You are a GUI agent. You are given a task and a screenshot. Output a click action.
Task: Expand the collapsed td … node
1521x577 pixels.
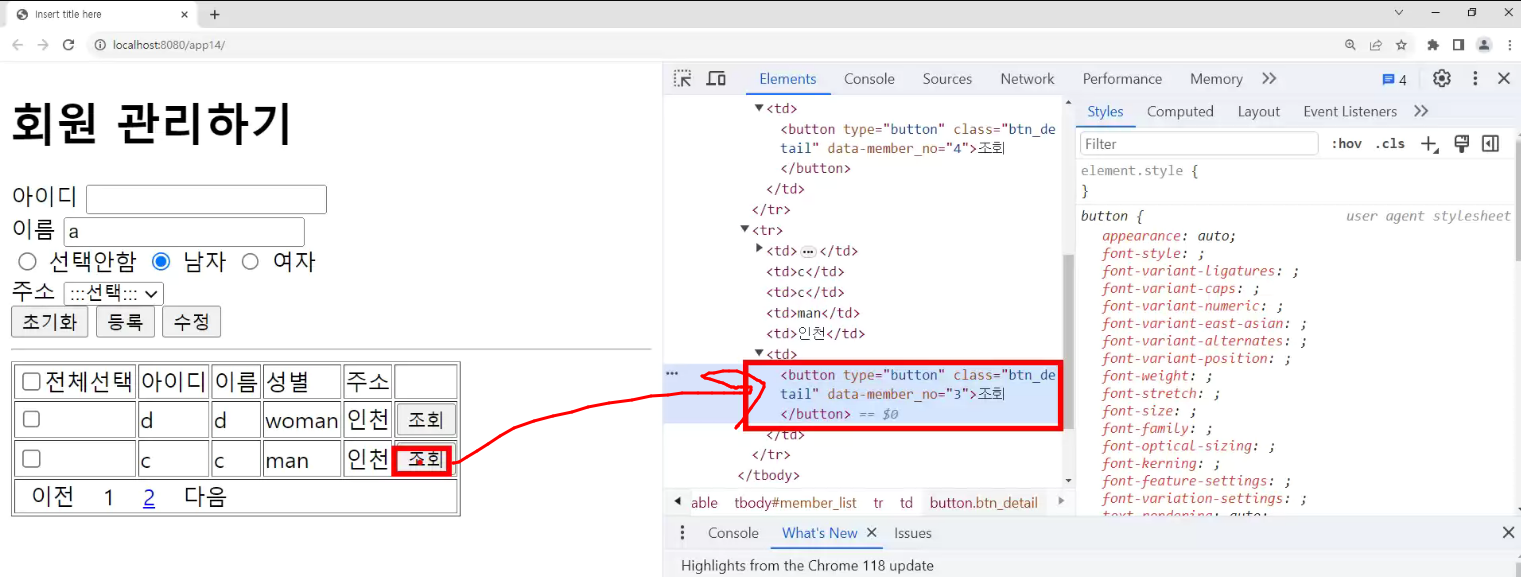coord(759,249)
